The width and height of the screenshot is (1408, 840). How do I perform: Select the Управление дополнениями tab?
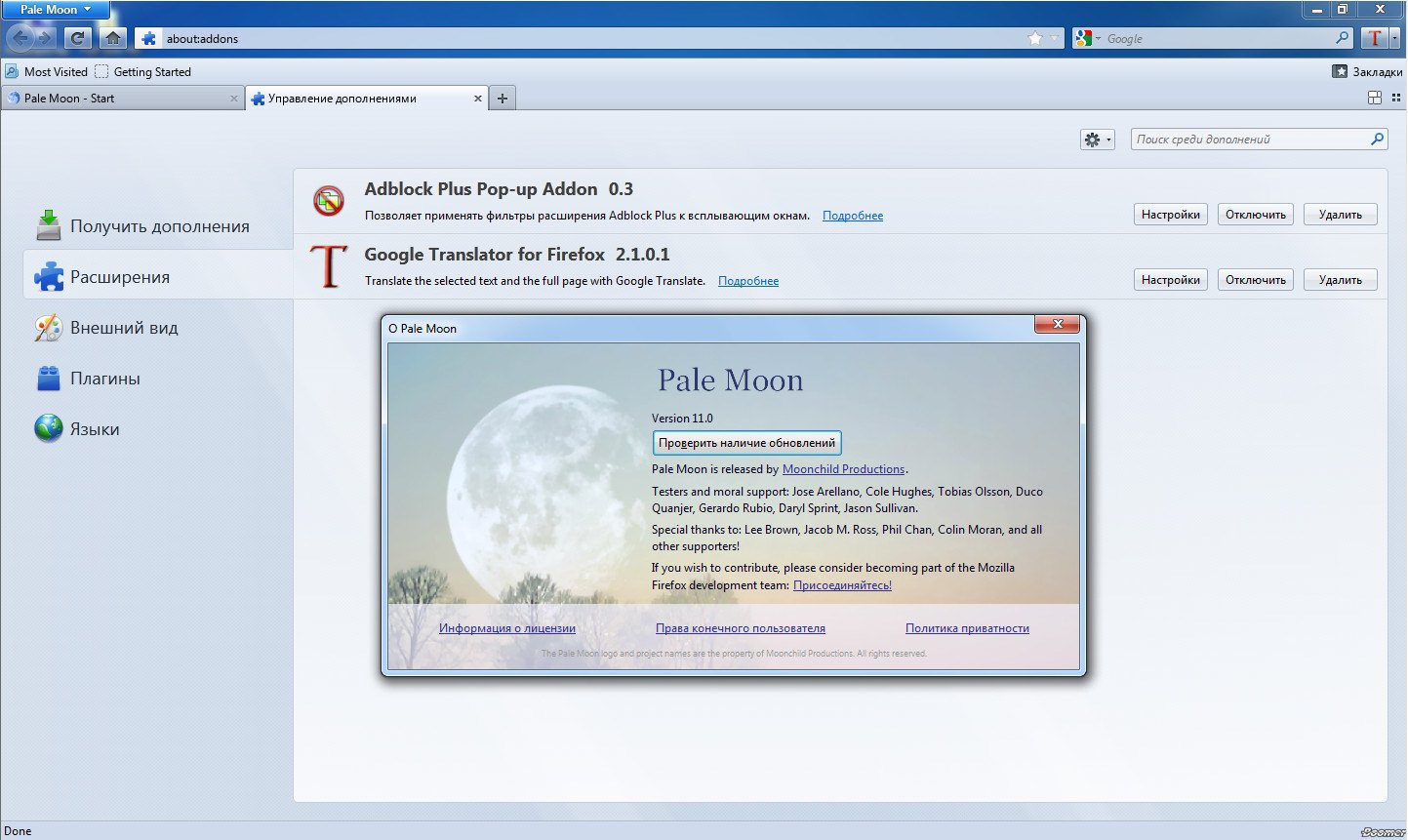click(x=367, y=98)
